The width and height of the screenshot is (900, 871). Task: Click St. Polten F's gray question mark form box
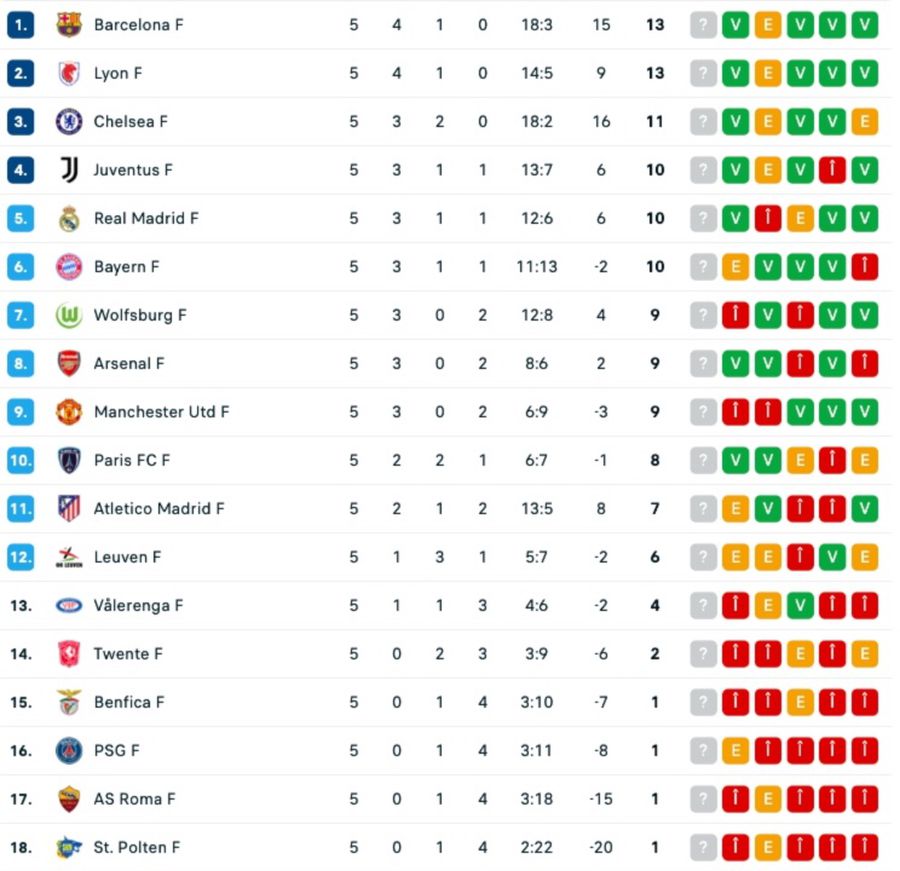coord(704,847)
